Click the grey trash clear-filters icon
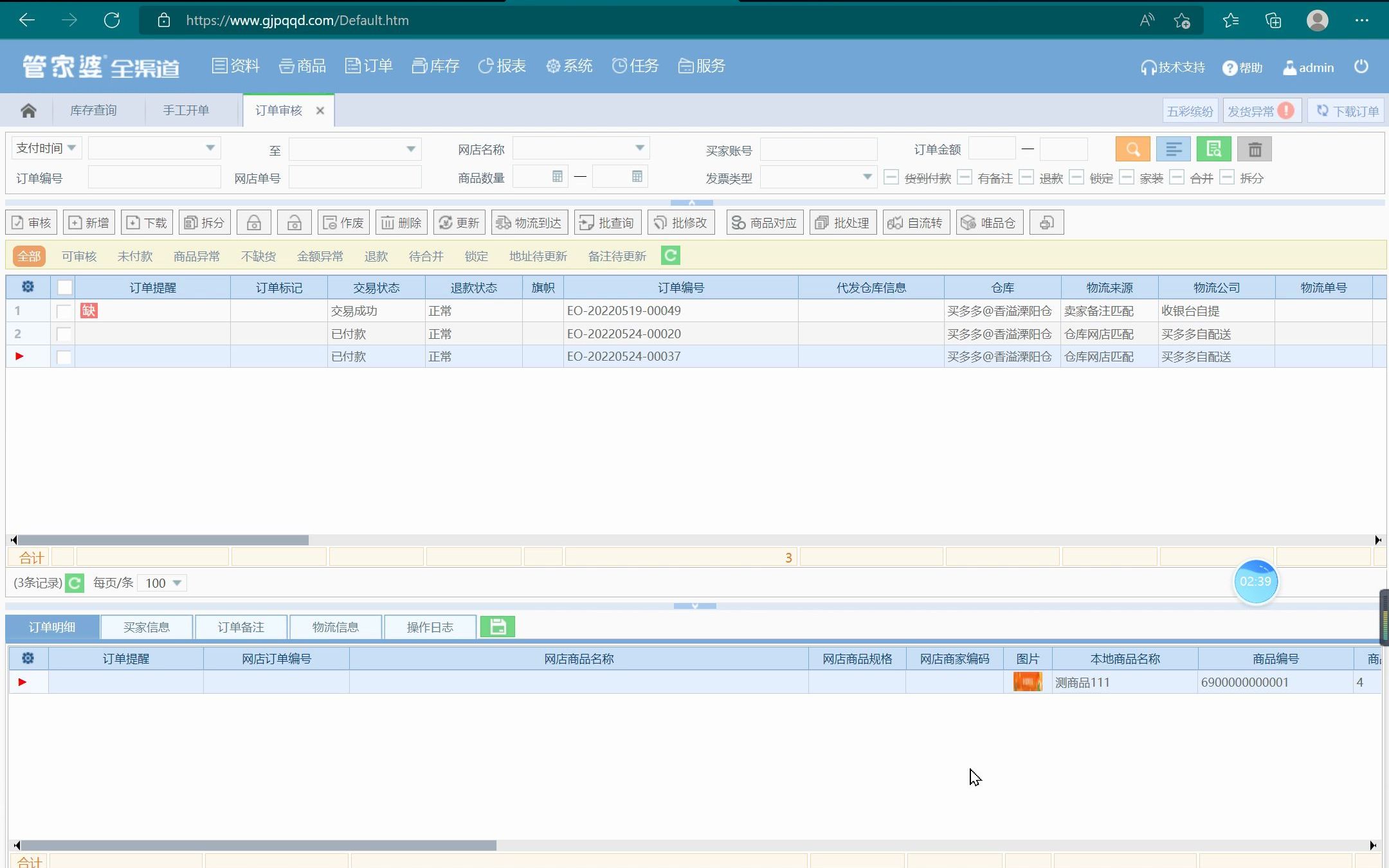Viewport: 1389px width, 868px height. click(x=1254, y=149)
